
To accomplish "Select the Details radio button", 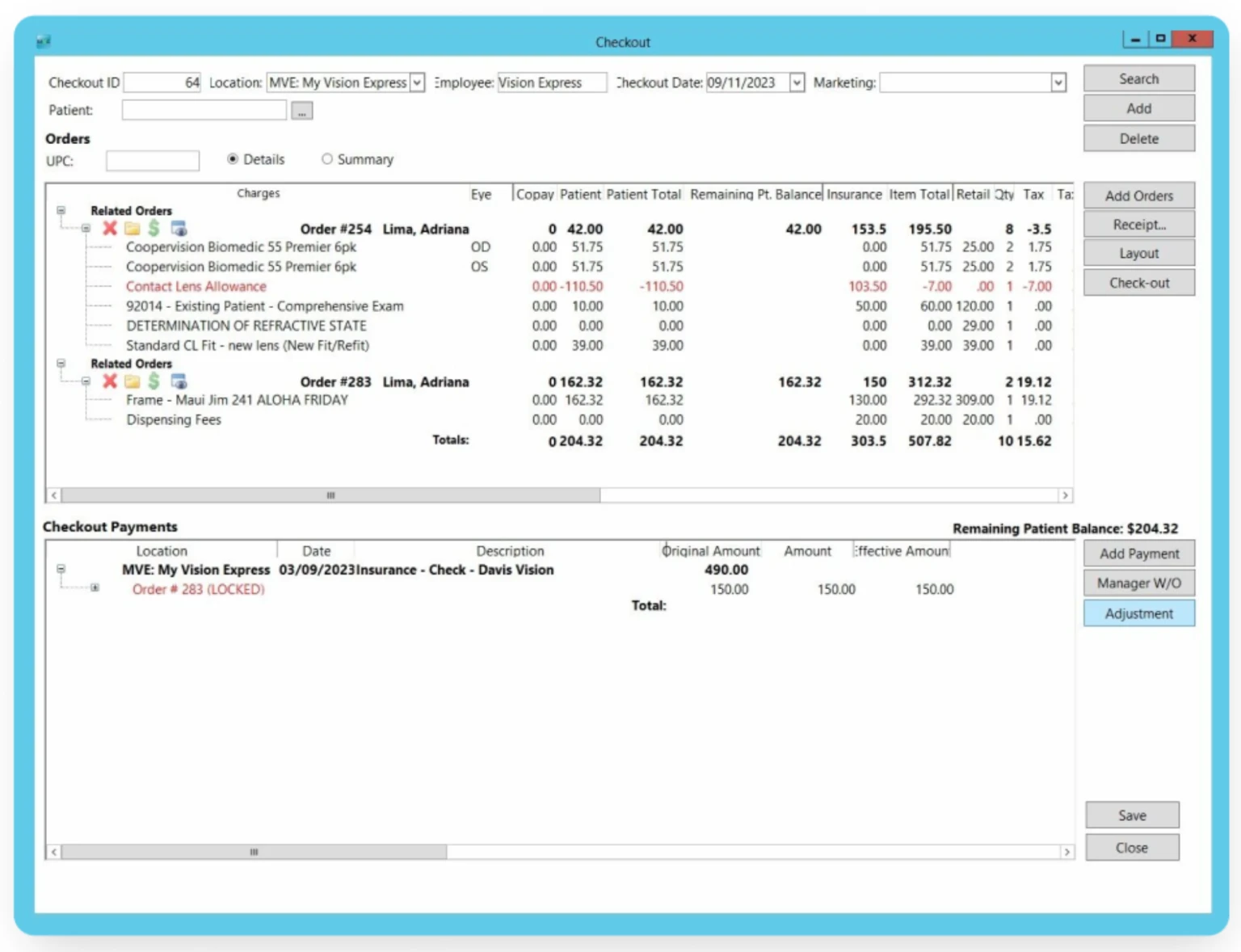I will [x=233, y=158].
